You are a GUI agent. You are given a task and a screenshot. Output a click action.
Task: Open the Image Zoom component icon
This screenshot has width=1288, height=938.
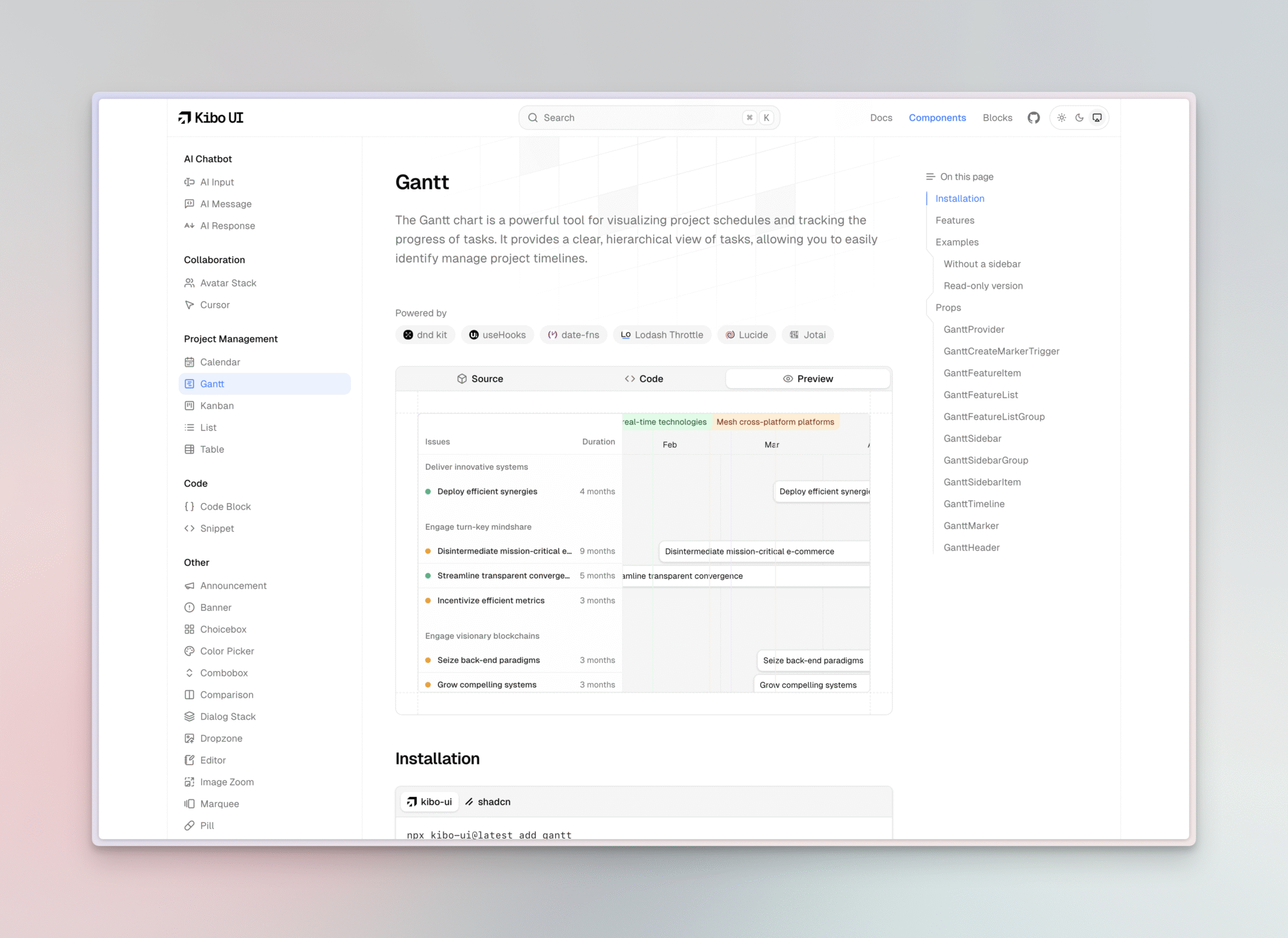[190, 781]
